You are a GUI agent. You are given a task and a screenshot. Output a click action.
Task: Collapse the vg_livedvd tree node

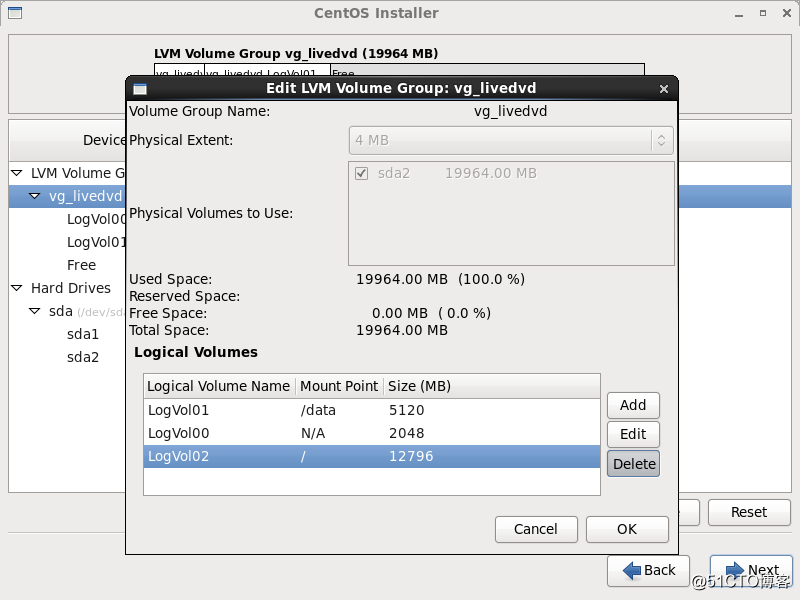coord(35,196)
